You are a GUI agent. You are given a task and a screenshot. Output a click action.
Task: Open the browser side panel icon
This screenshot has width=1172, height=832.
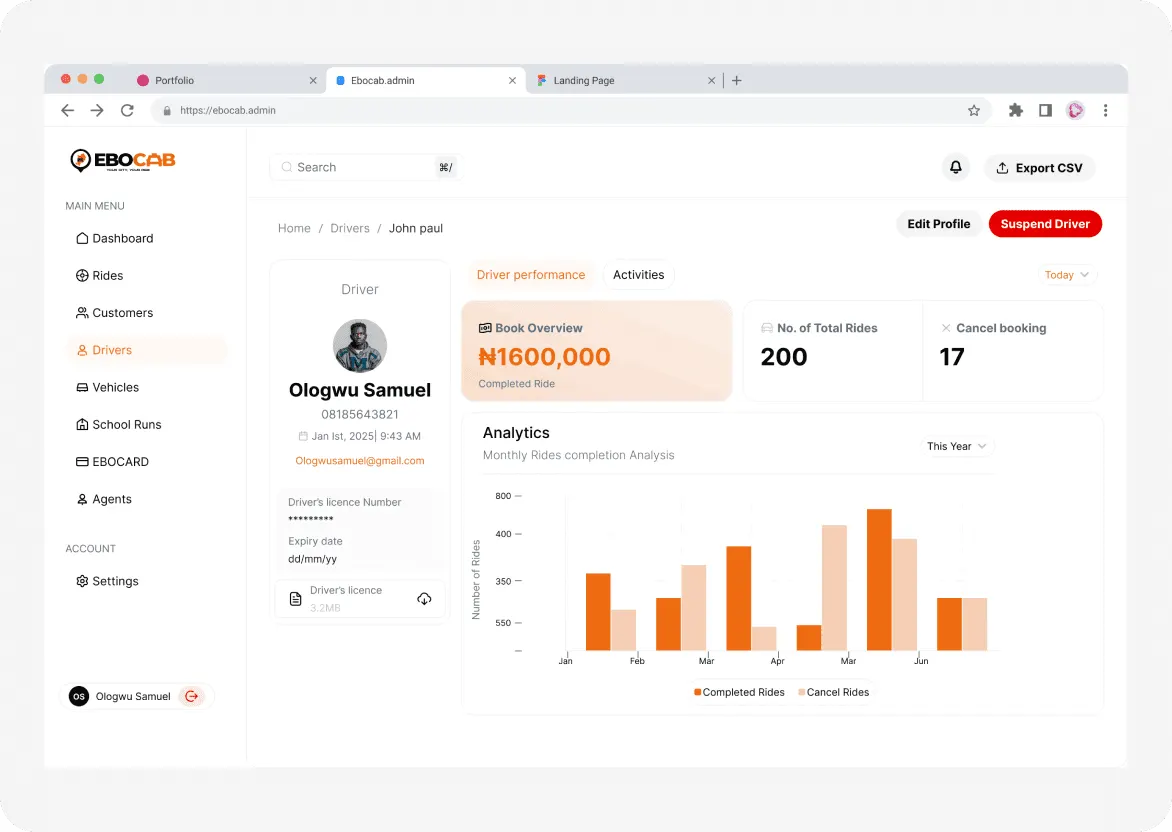(1045, 111)
